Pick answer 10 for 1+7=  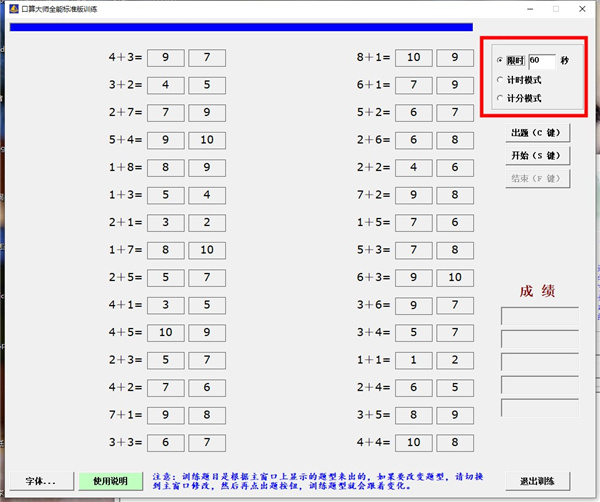[207, 251]
